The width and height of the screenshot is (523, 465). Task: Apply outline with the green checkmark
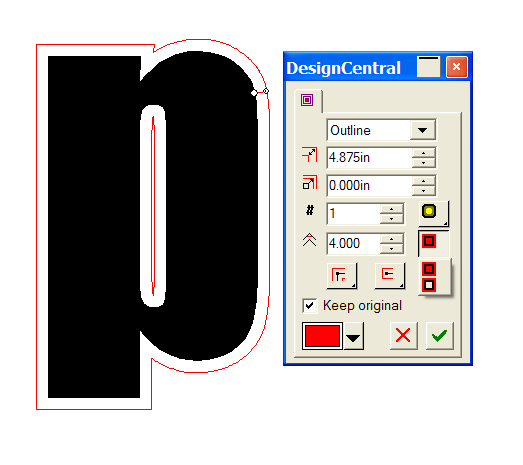click(440, 336)
